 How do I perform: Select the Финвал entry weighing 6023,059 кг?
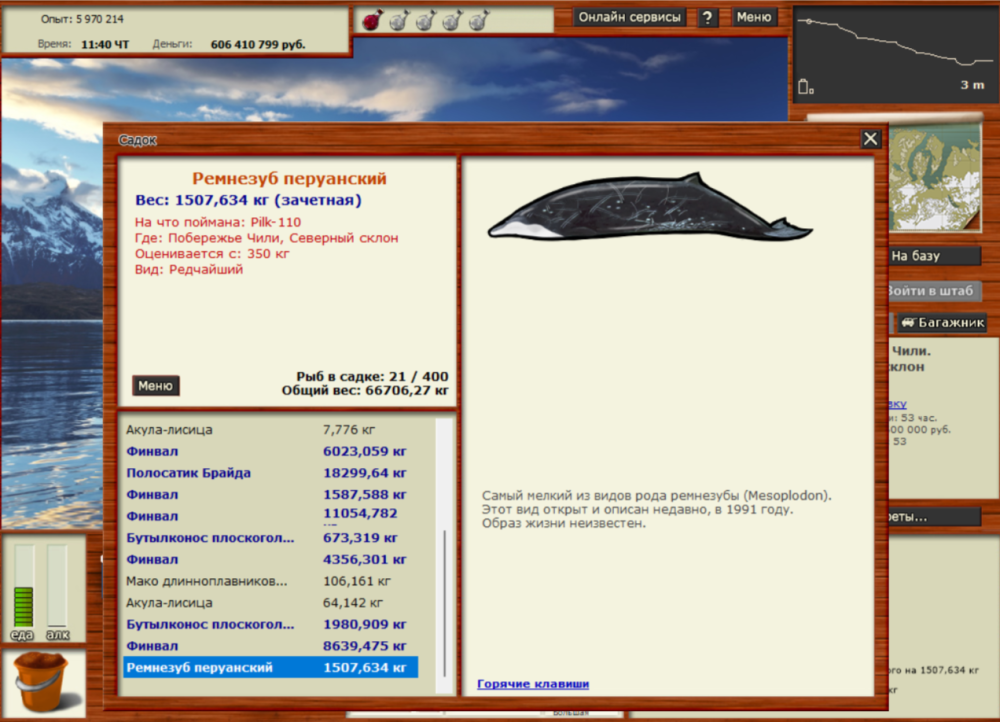(270, 451)
